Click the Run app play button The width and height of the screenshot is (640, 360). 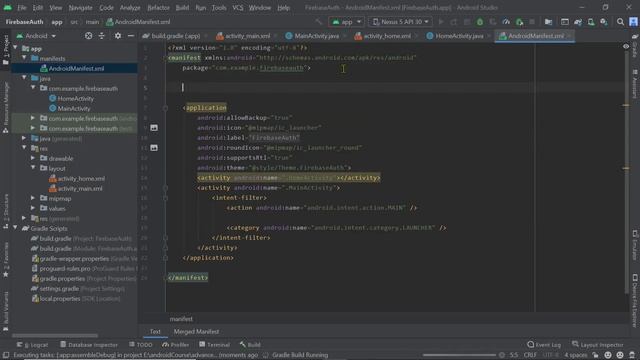tap(441, 22)
